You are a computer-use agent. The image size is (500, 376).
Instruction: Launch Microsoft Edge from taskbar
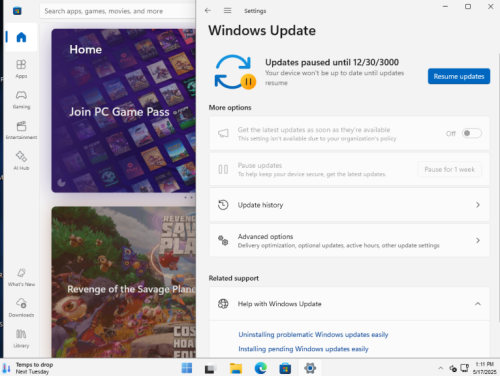tap(261, 368)
